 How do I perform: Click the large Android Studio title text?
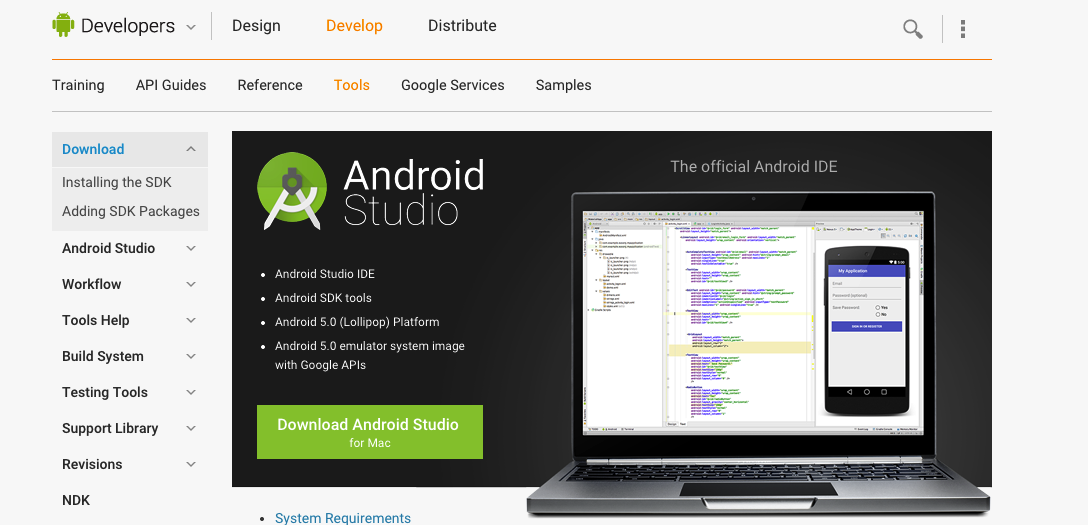tap(414, 193)
